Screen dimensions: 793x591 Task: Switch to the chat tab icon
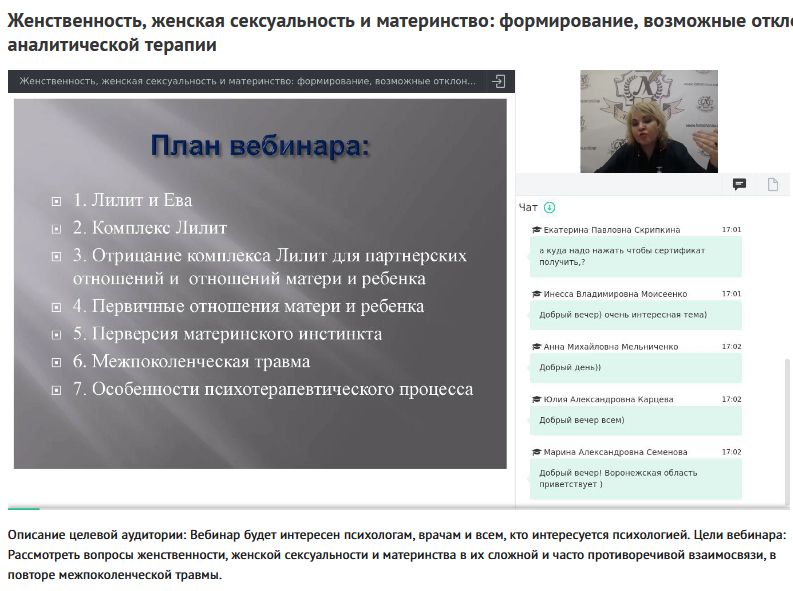coord(739,184)
